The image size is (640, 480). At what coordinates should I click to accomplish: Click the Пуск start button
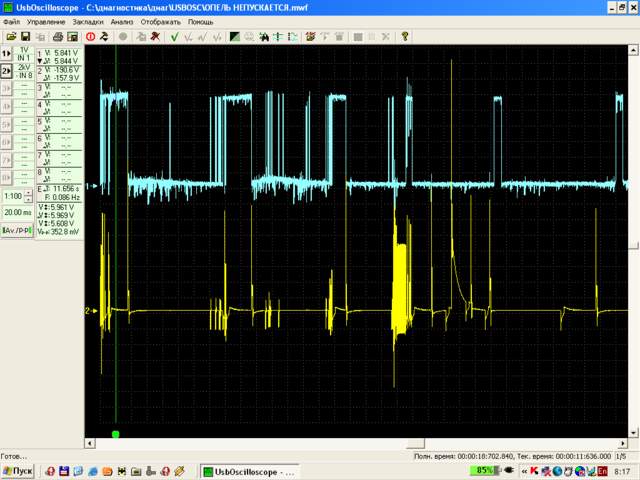pos(18,471)
